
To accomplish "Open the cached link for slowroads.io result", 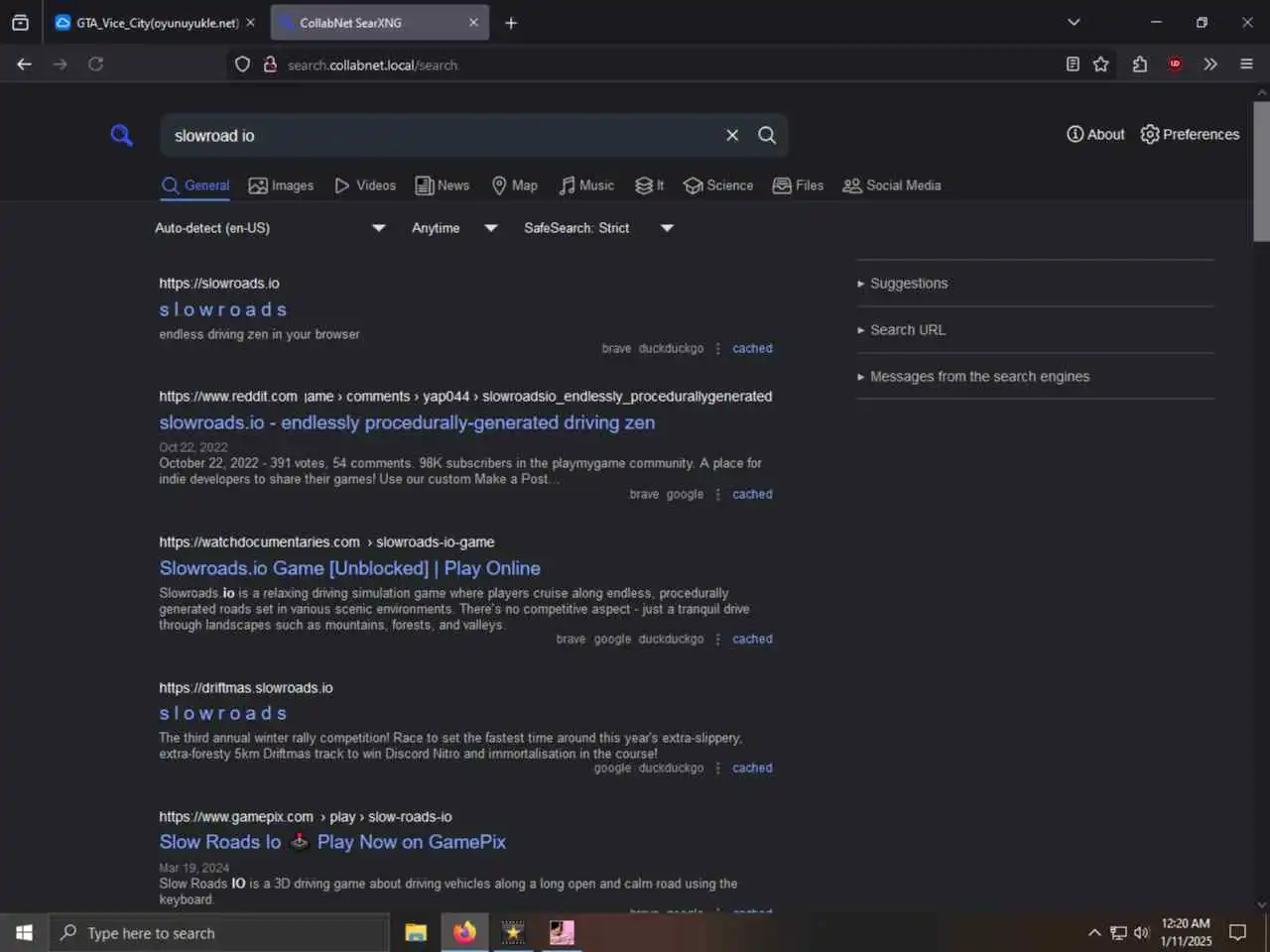I will point(752,348).
